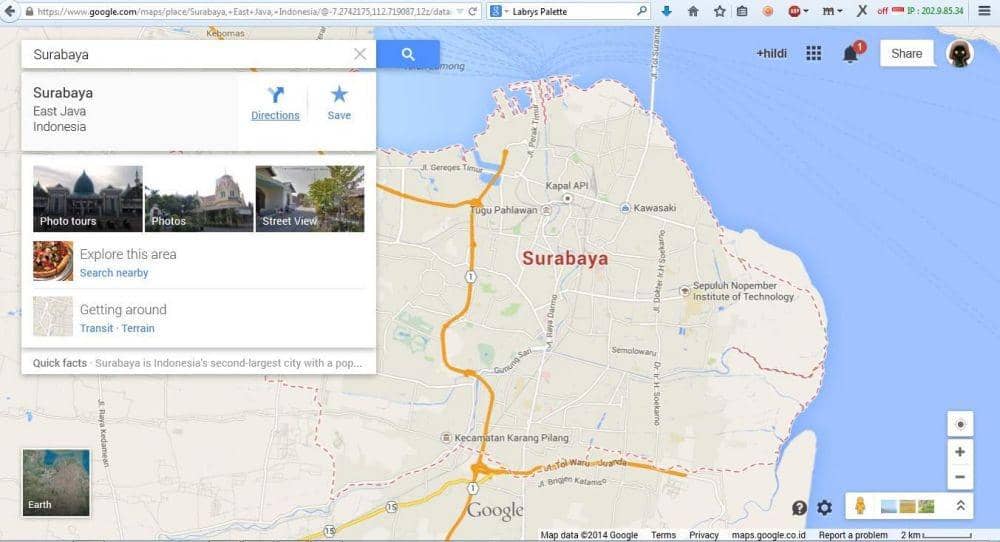This screenshot has width=1000, height=542.
Task: Open the +hildi profile link
Action: (771, 54)
